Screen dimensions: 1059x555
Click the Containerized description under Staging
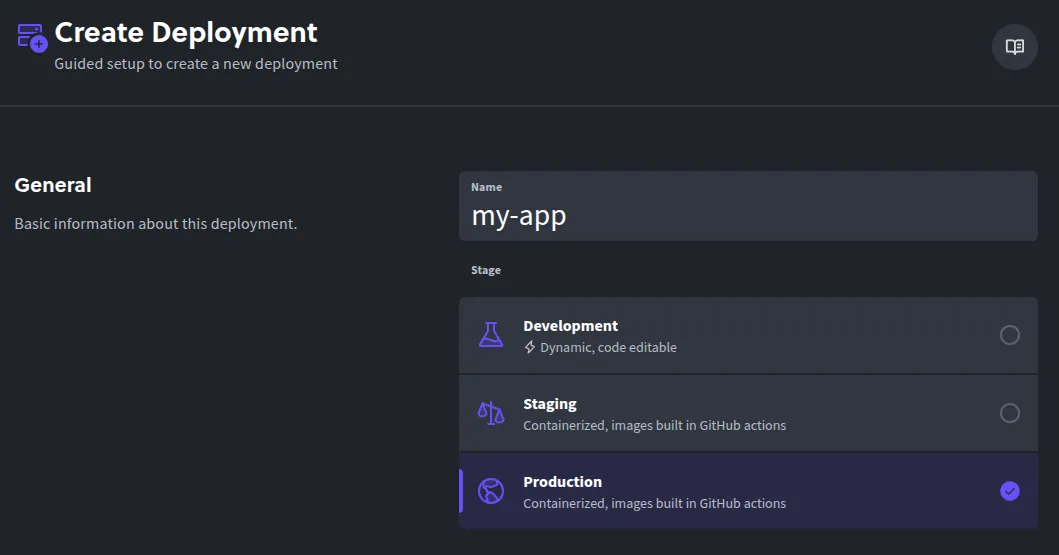click(x=654, y=426)
